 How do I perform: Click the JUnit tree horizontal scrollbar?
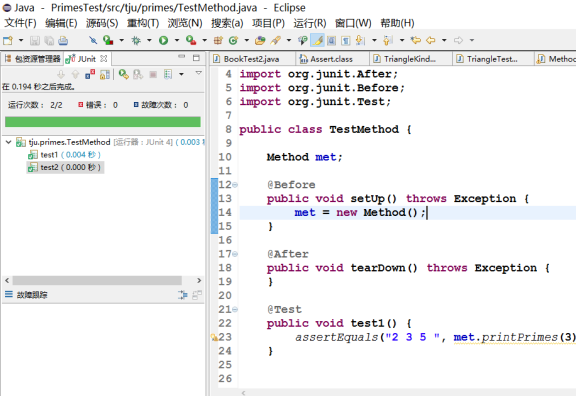pyautogui.click(x=97, y=281)
